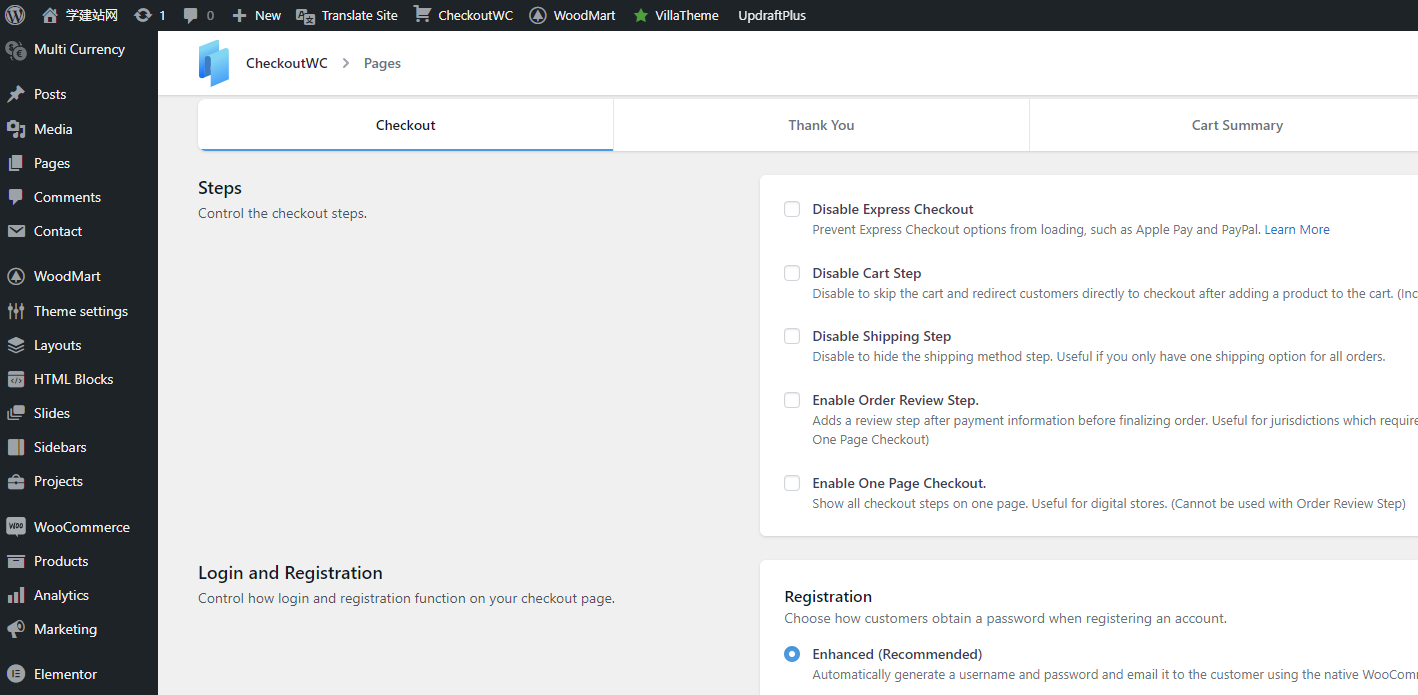
Task: Check Disable Express Checkout
Action: pyautogui.click(x=792, y=209)
